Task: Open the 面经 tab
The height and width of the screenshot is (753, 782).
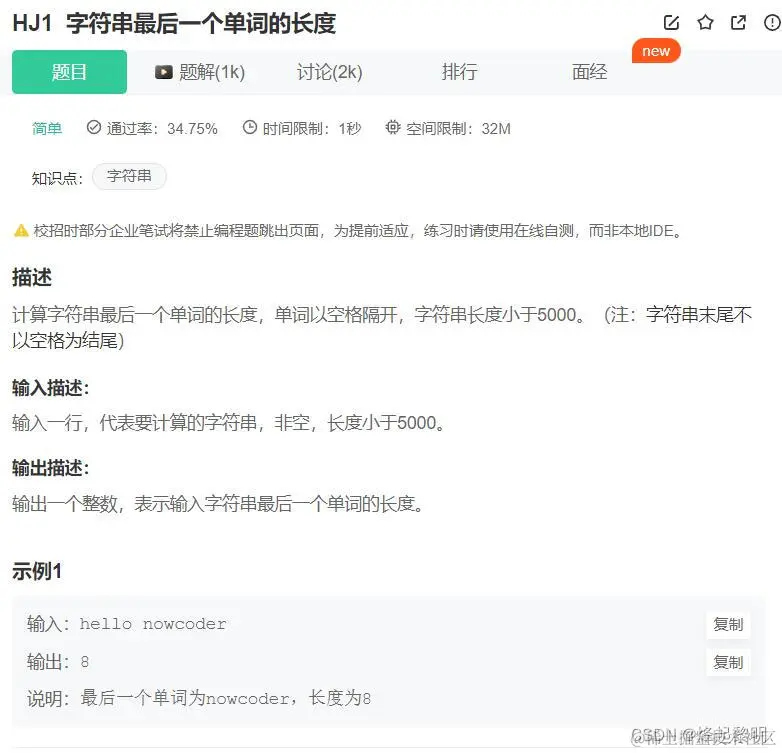Action: [589, 72]
